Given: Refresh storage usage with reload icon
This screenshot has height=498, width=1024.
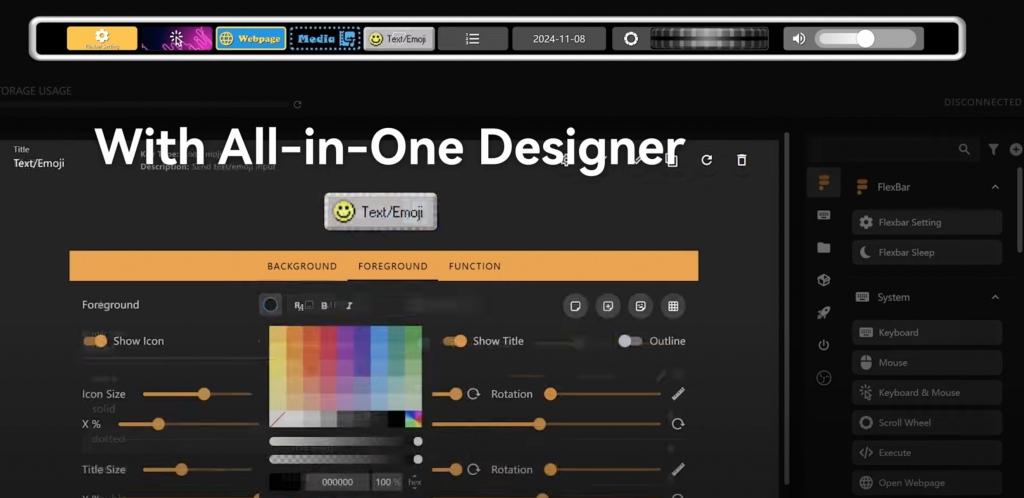Looking at the screenshot, I should (297, 104).
